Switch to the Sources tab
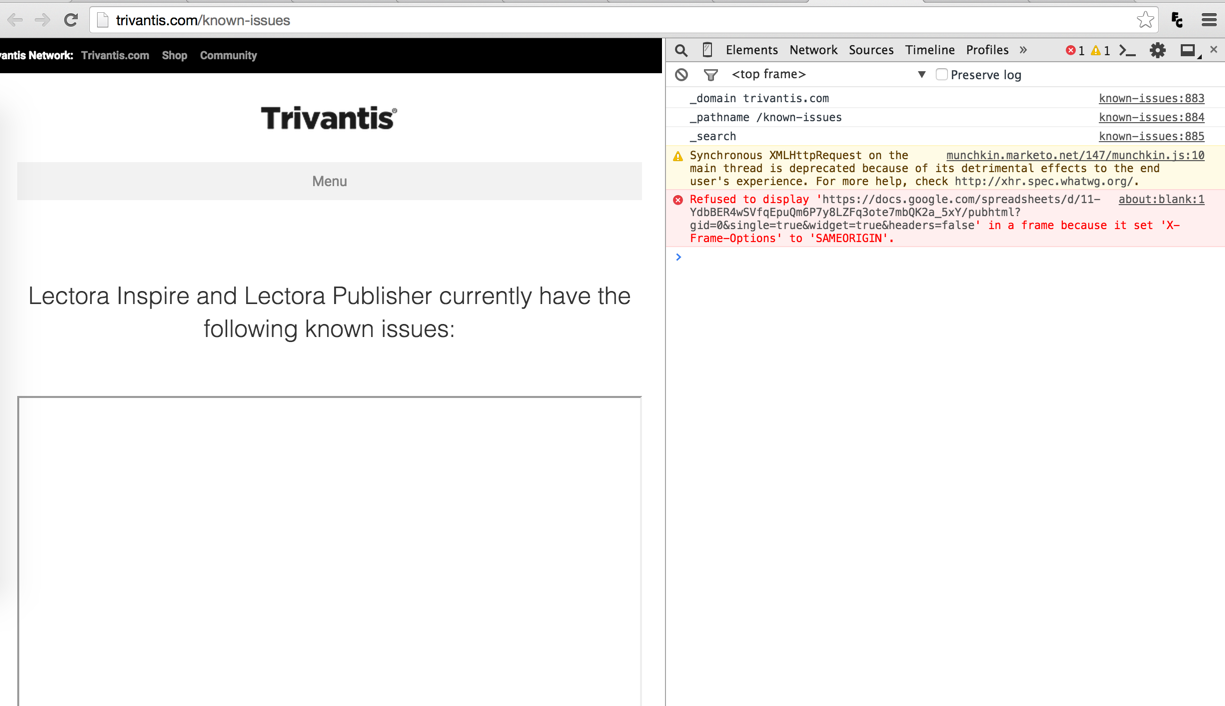 [871, 50]
